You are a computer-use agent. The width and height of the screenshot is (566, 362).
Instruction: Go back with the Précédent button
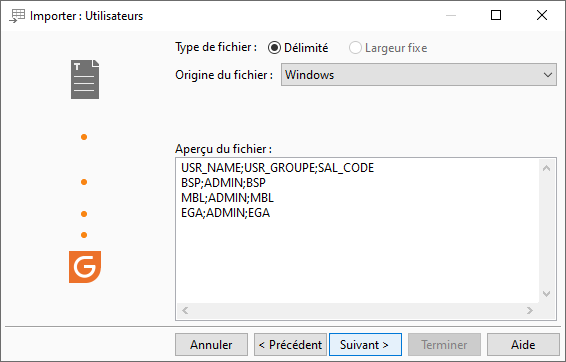click(x=290, y=345)
